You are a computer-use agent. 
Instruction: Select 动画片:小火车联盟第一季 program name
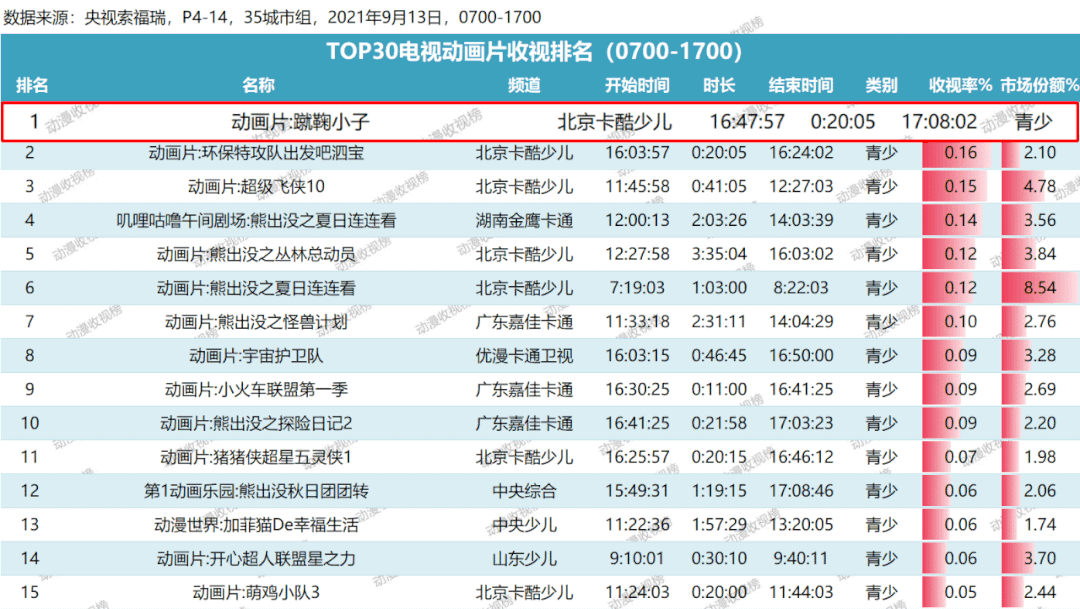(x=256, y=390)
